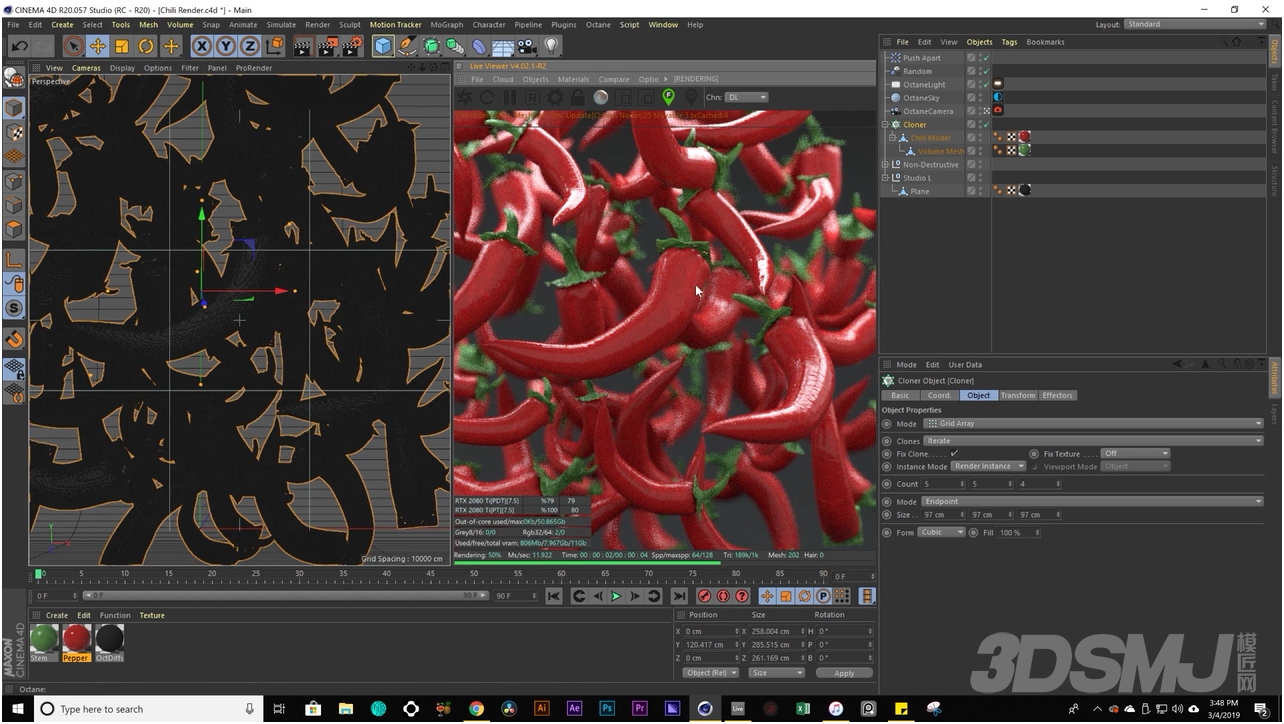Add a Camera object from toolbar
The image size is (1284, 724).
point(527,46)
